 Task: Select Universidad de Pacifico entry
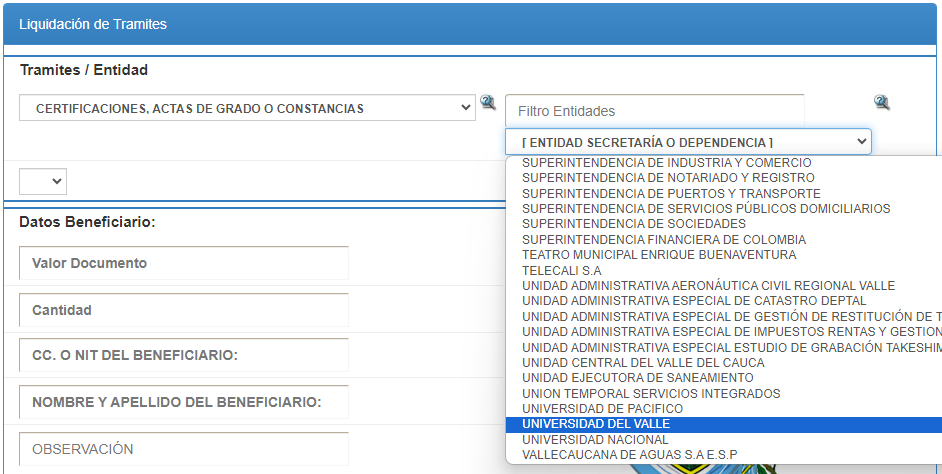602,409
